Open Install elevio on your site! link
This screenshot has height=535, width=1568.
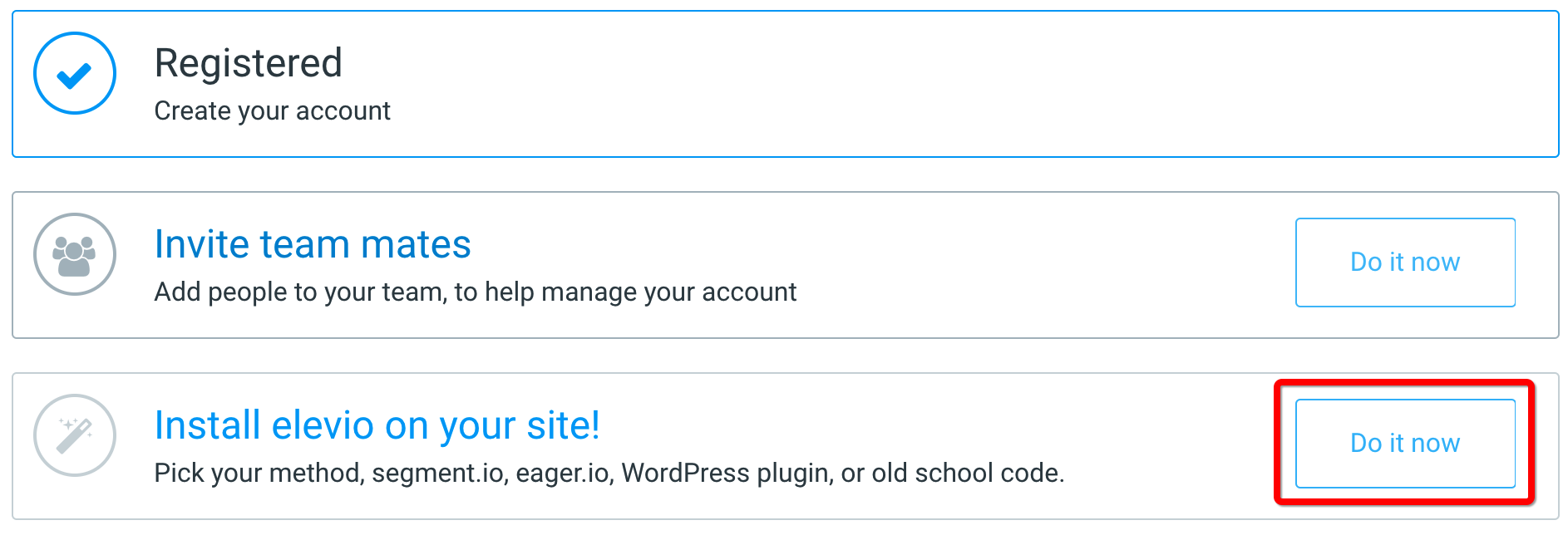click(x=377, y=425)
